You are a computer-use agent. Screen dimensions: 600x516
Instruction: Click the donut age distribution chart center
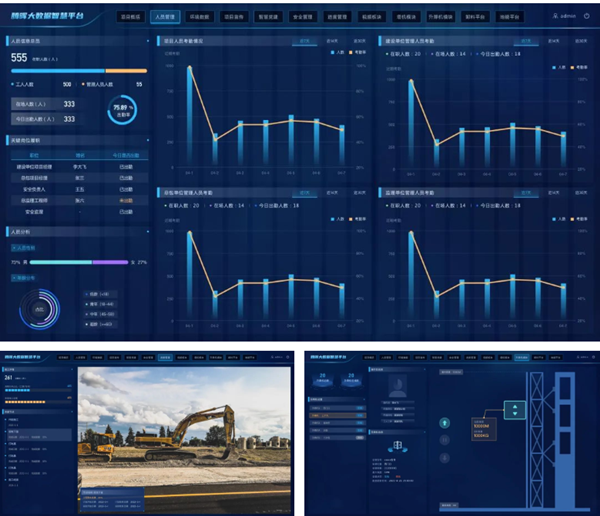40,310
